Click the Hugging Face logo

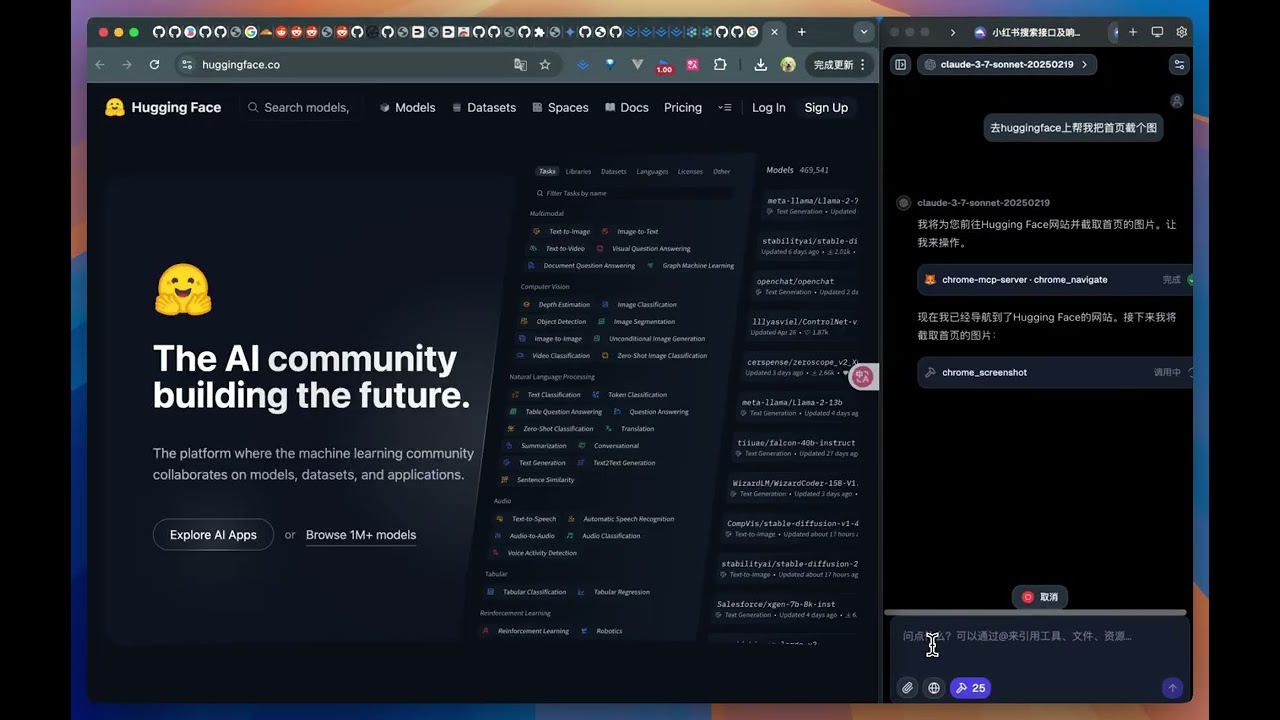163,107
